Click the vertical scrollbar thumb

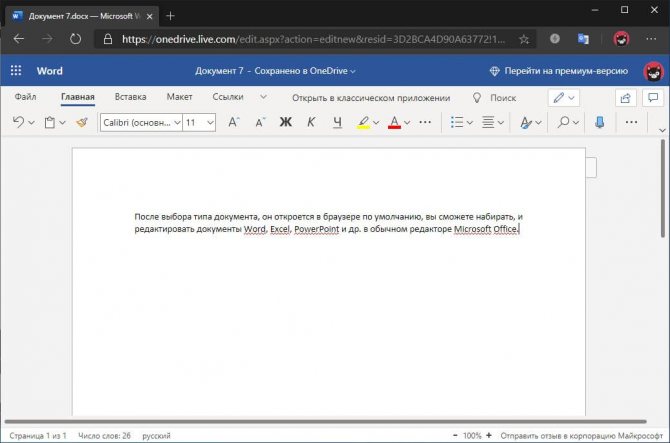click(x=663, y=188)
